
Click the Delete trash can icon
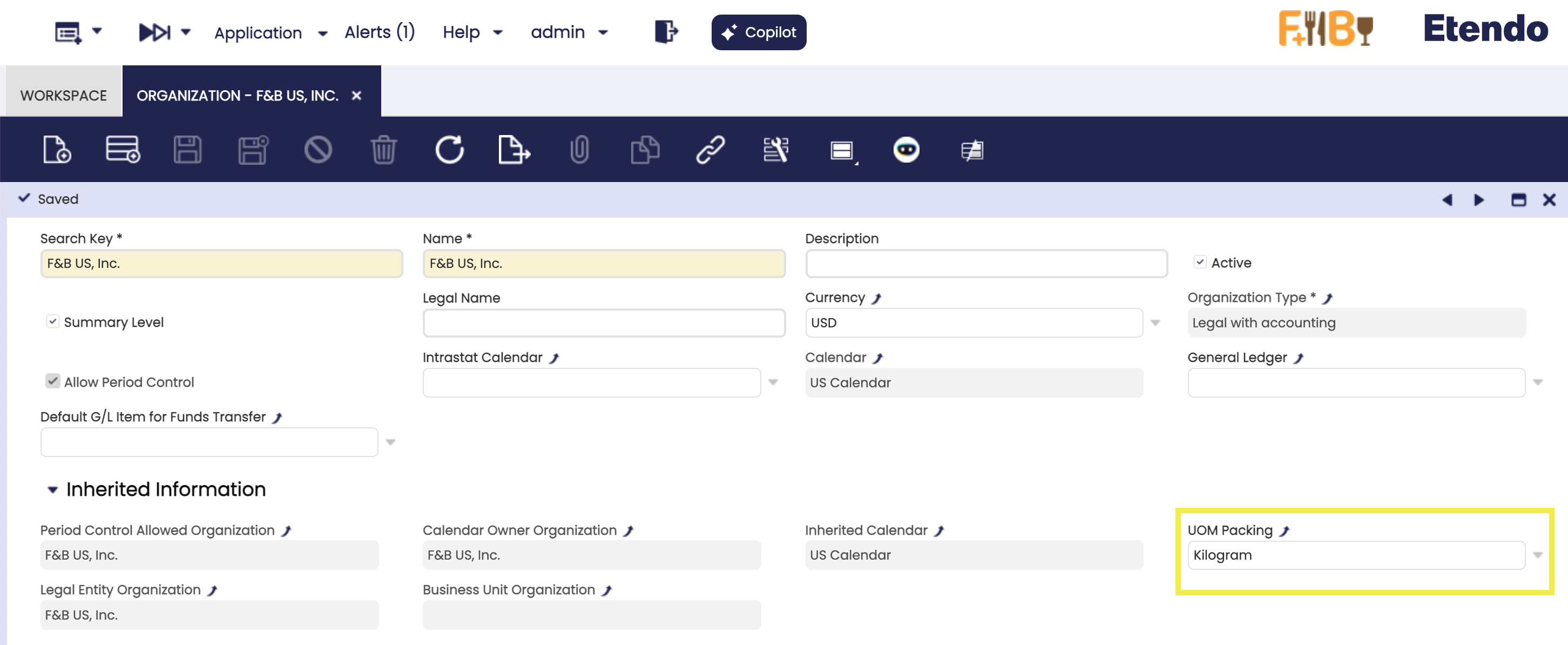click(383, 150)
